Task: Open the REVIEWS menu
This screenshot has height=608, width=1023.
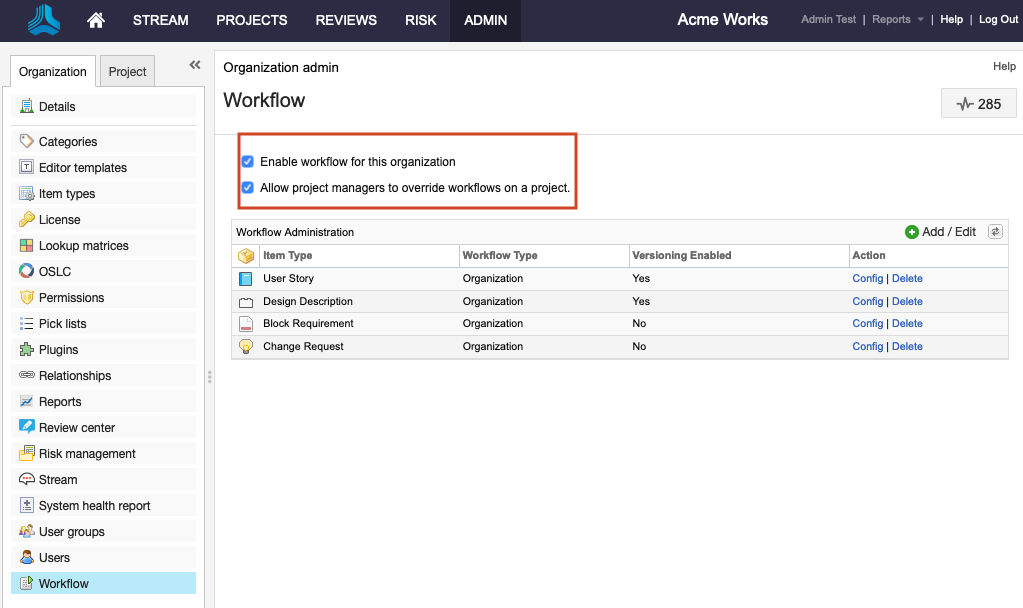Action: click(346, 20)
